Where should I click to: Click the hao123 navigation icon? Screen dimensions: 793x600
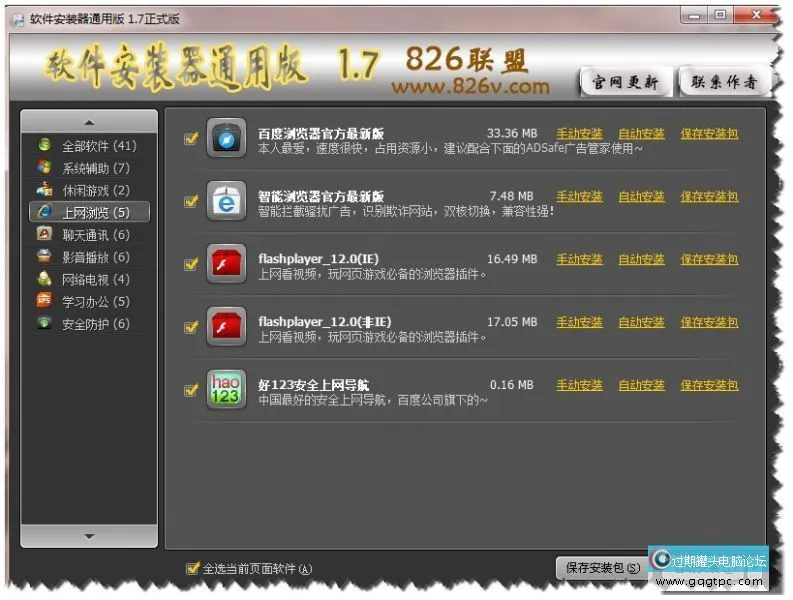coord(227,390)
